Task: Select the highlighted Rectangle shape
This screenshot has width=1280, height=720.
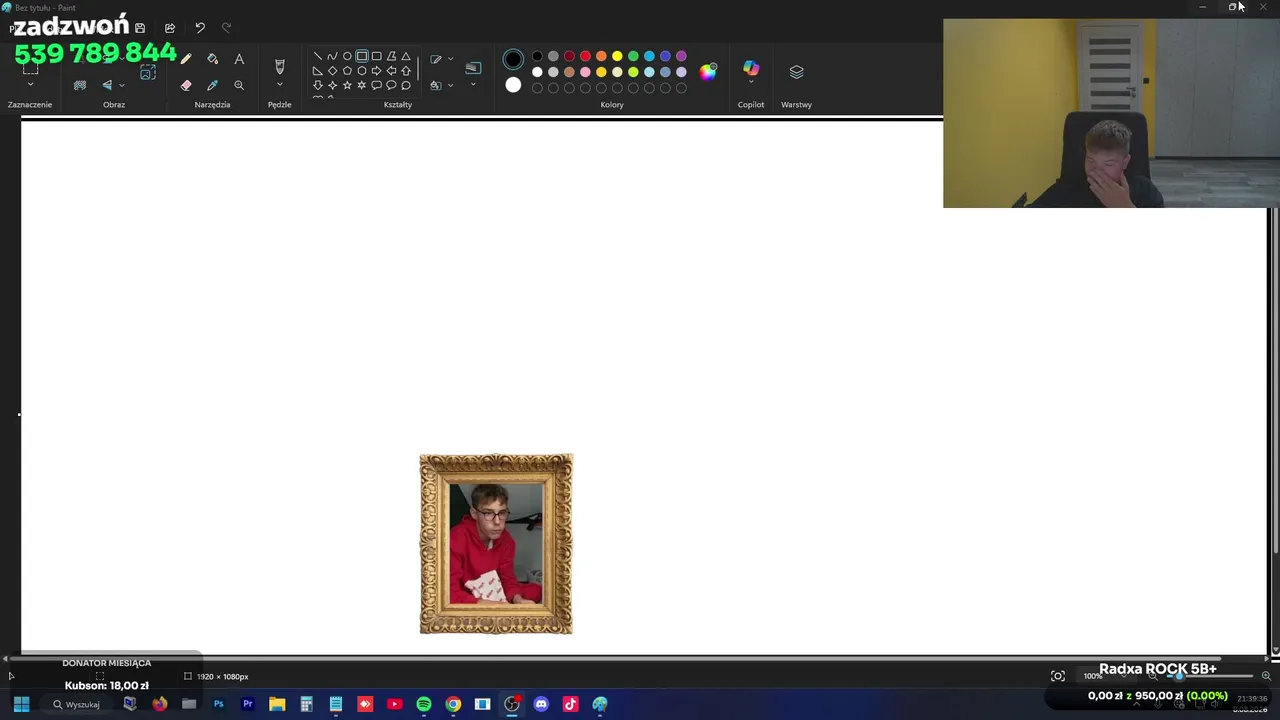Action: [x=362, y=56]
